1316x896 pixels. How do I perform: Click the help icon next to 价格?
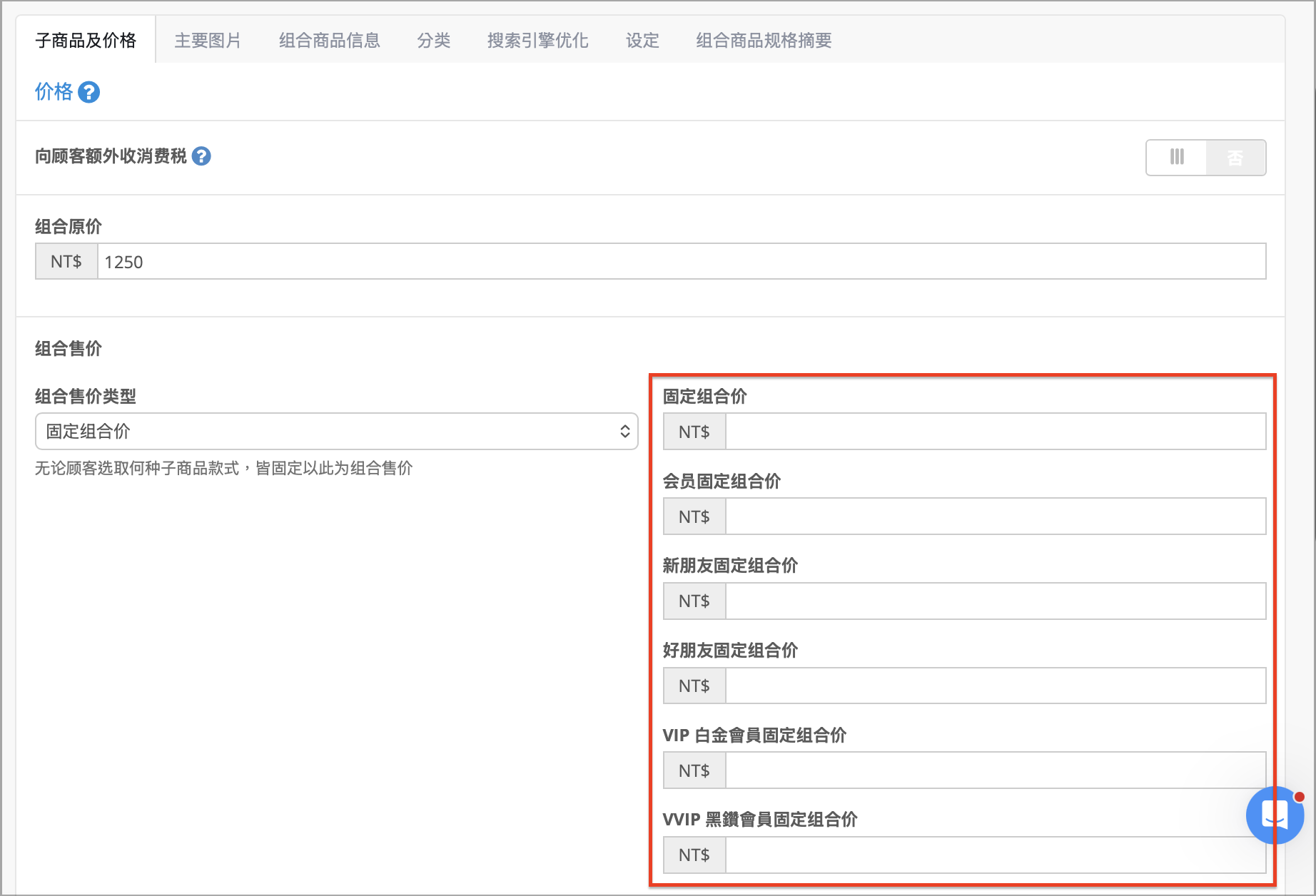[88, 92]
